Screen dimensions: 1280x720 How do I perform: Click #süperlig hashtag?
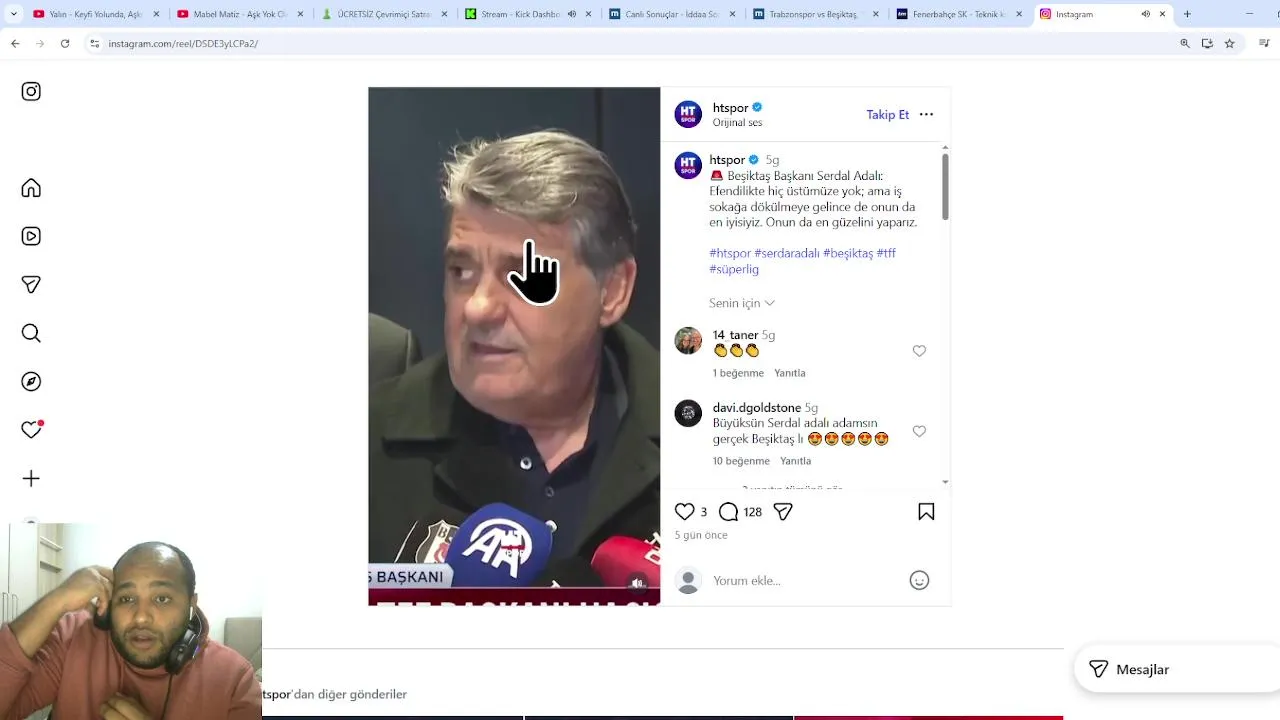[x=734, y=270]
